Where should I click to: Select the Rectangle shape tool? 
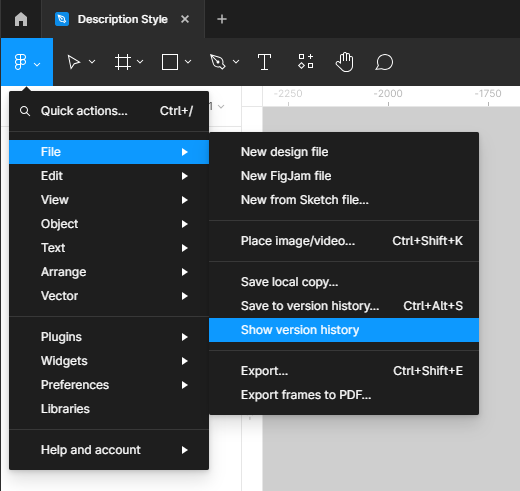pyautogui.click(x=170, y=62)
